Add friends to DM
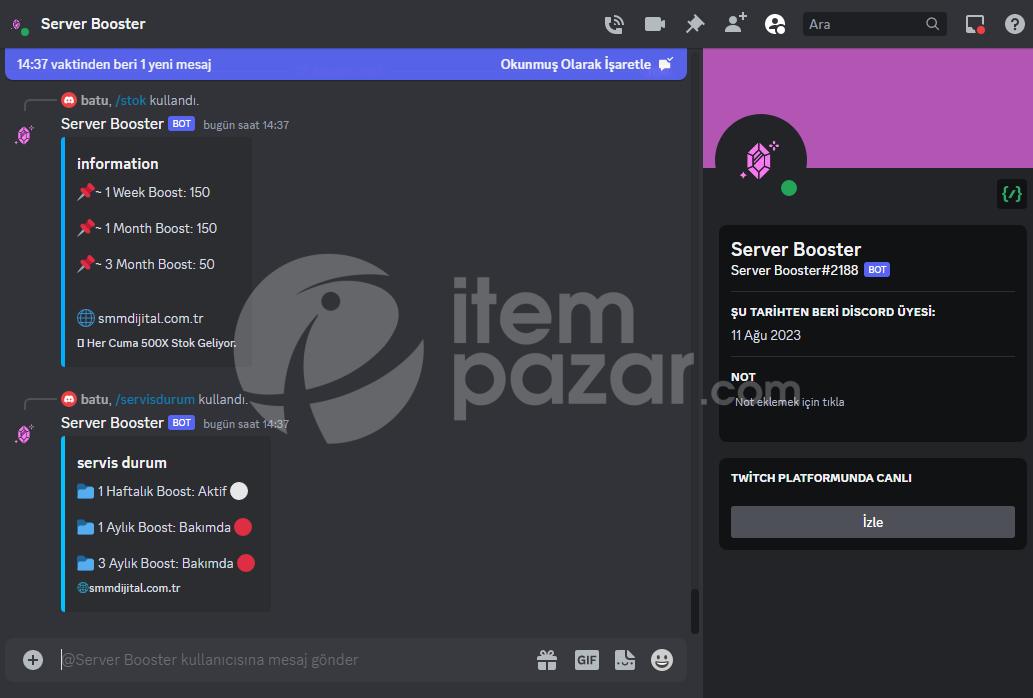 735,24
